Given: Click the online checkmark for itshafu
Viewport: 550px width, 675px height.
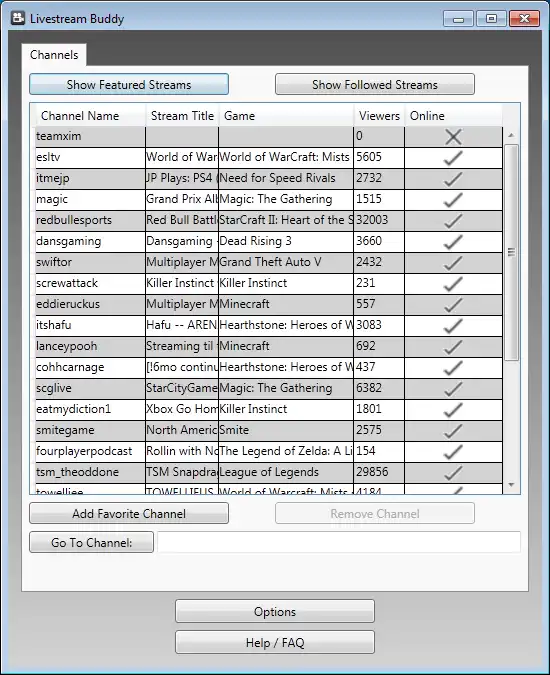Looking at the screenshot, I should [x=453, y=326].
